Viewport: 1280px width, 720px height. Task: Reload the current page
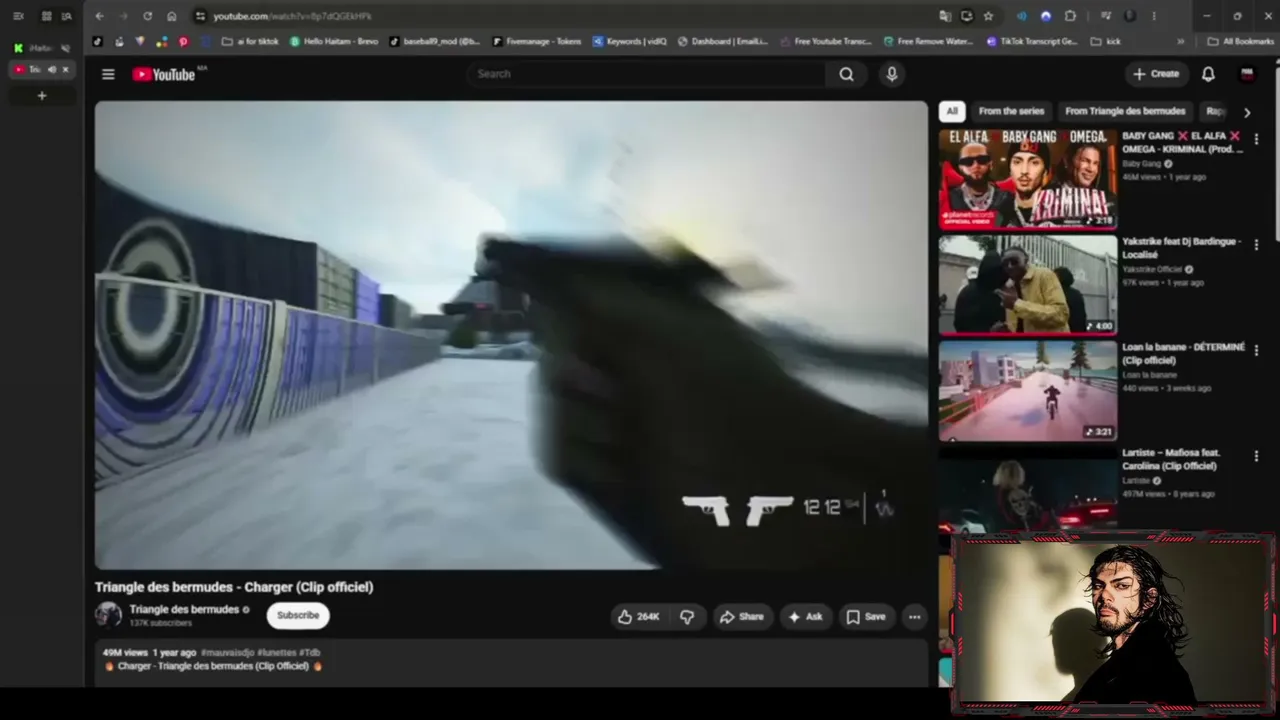tap(147, 16)
